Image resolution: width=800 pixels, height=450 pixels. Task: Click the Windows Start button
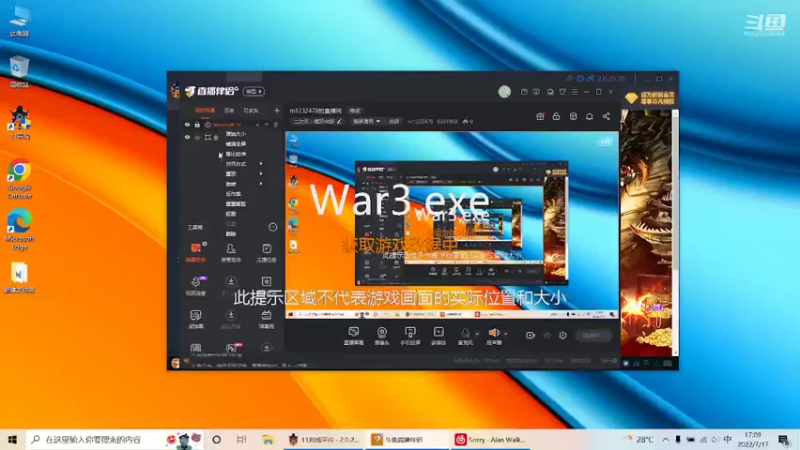(12, 439)
